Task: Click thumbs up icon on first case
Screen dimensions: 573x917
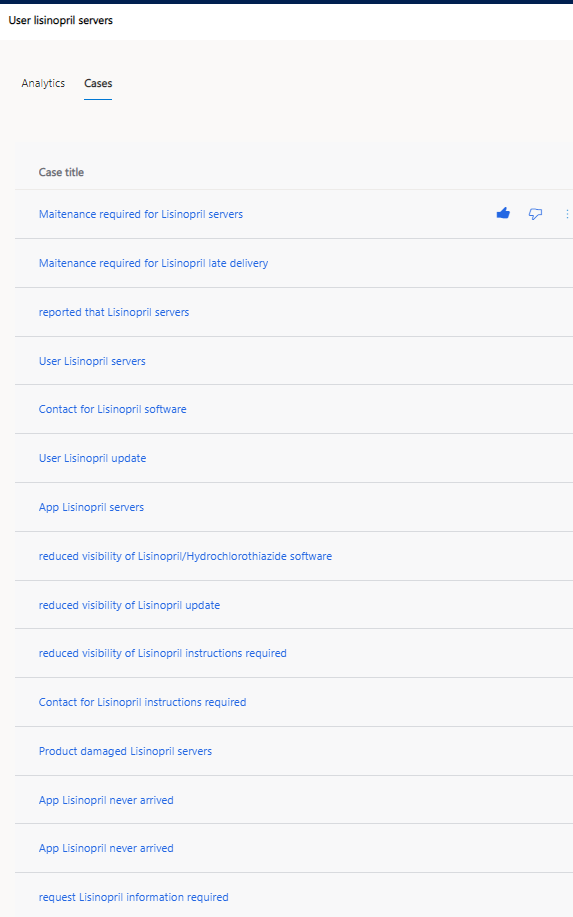Action: click(503, 213)
